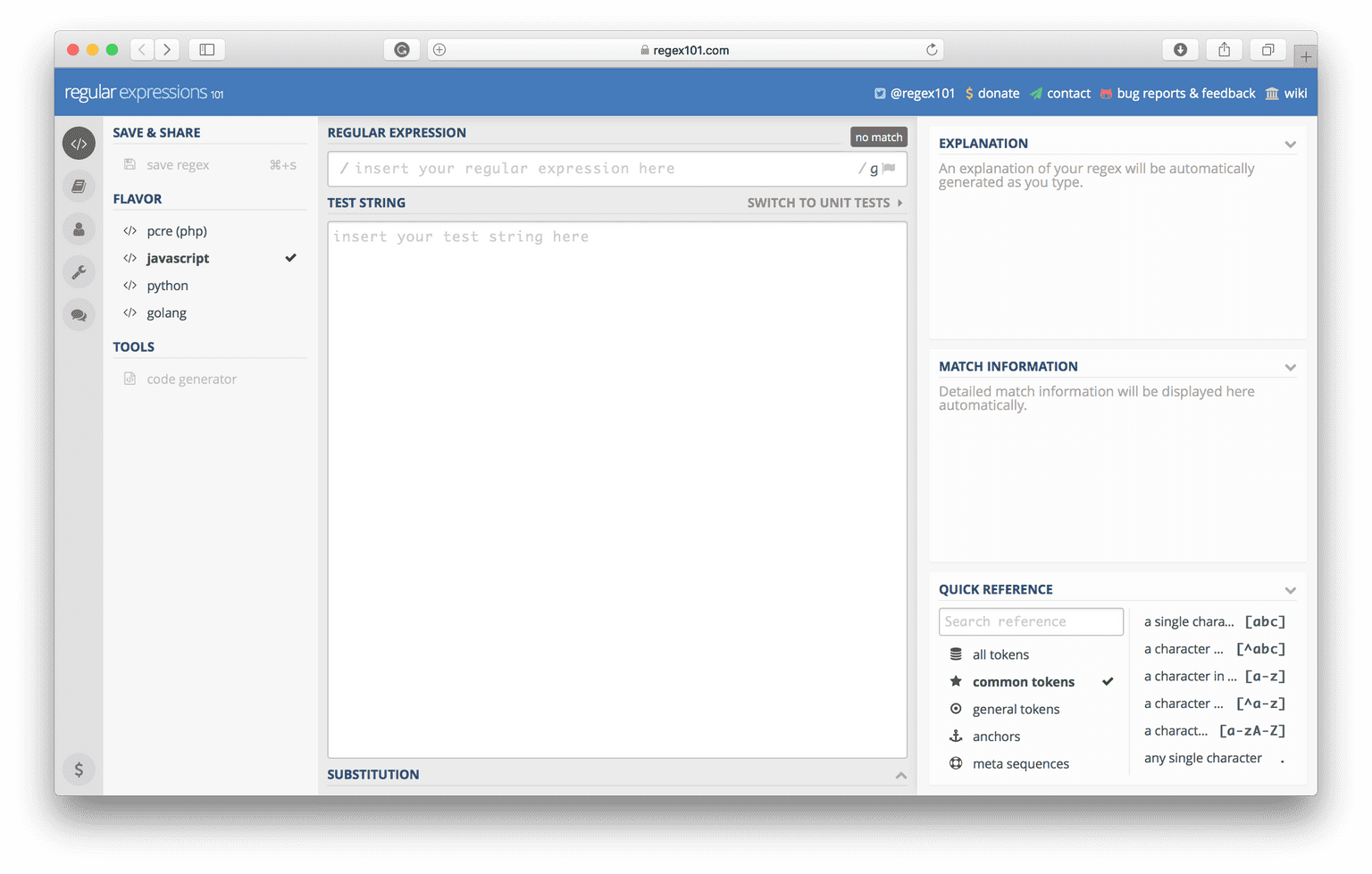Viewport: 1372px width, 874px height.
Task: Open the library sidebar icon
Action: click(79, 186)
